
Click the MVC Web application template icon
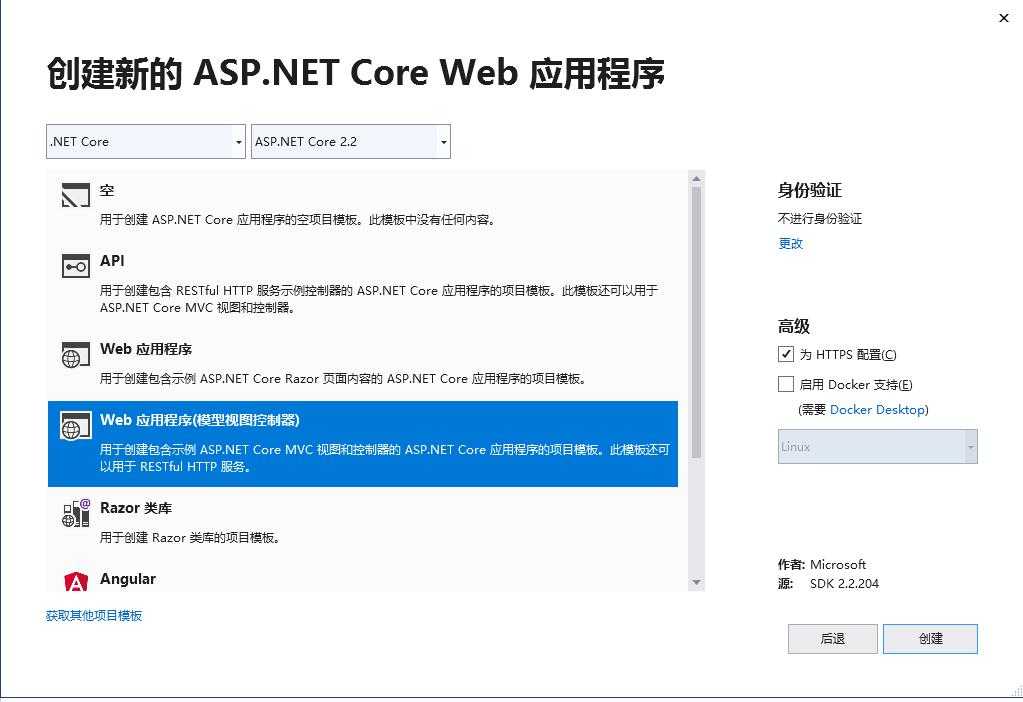point(76,425)
